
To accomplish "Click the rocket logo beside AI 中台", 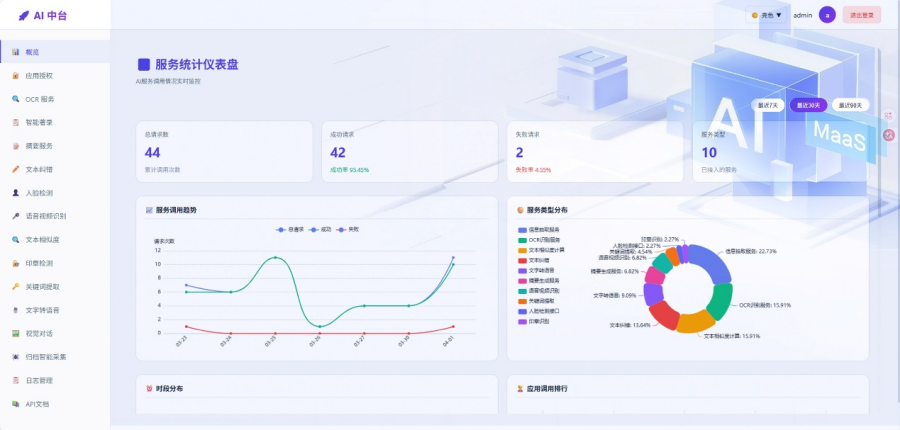I will click(24, 16).
